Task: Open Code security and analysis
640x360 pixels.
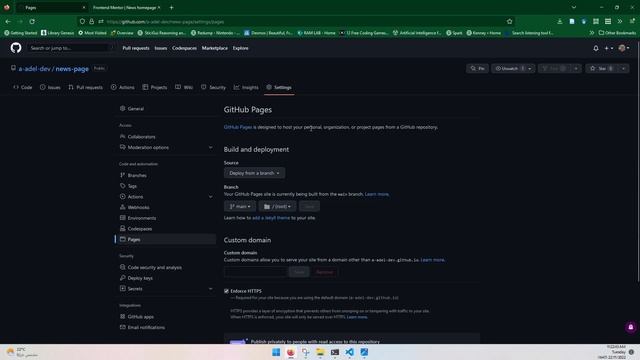Action: pos(165,267)
